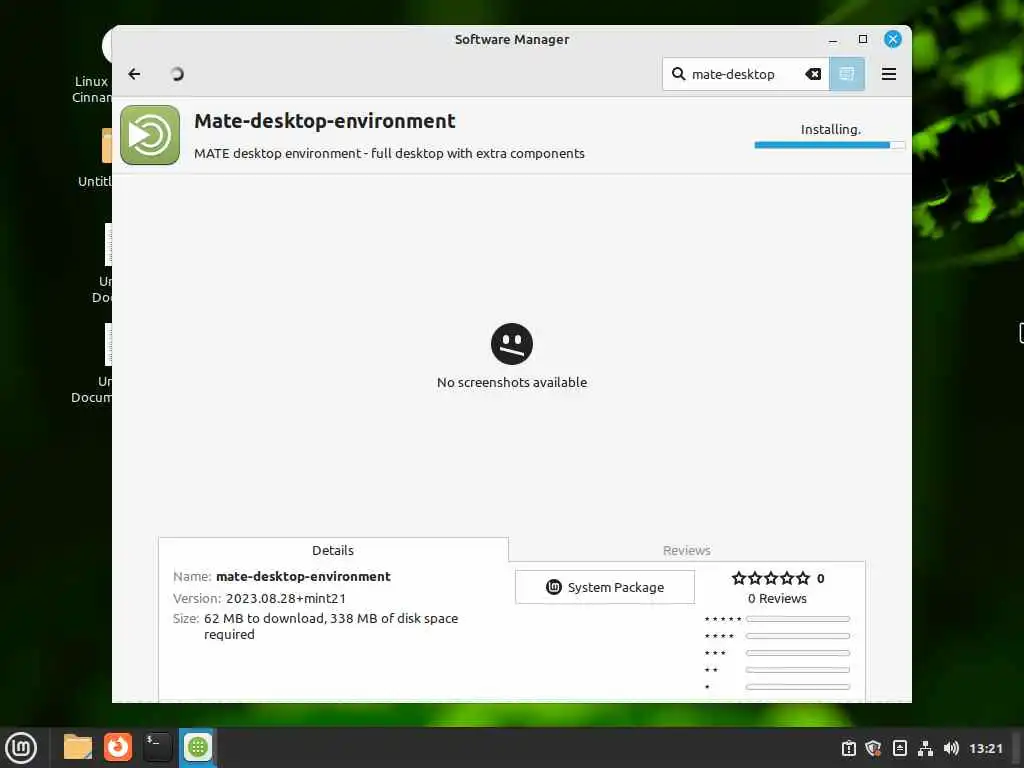Click the package name mate-desktop-environment value

coord(303,576)
